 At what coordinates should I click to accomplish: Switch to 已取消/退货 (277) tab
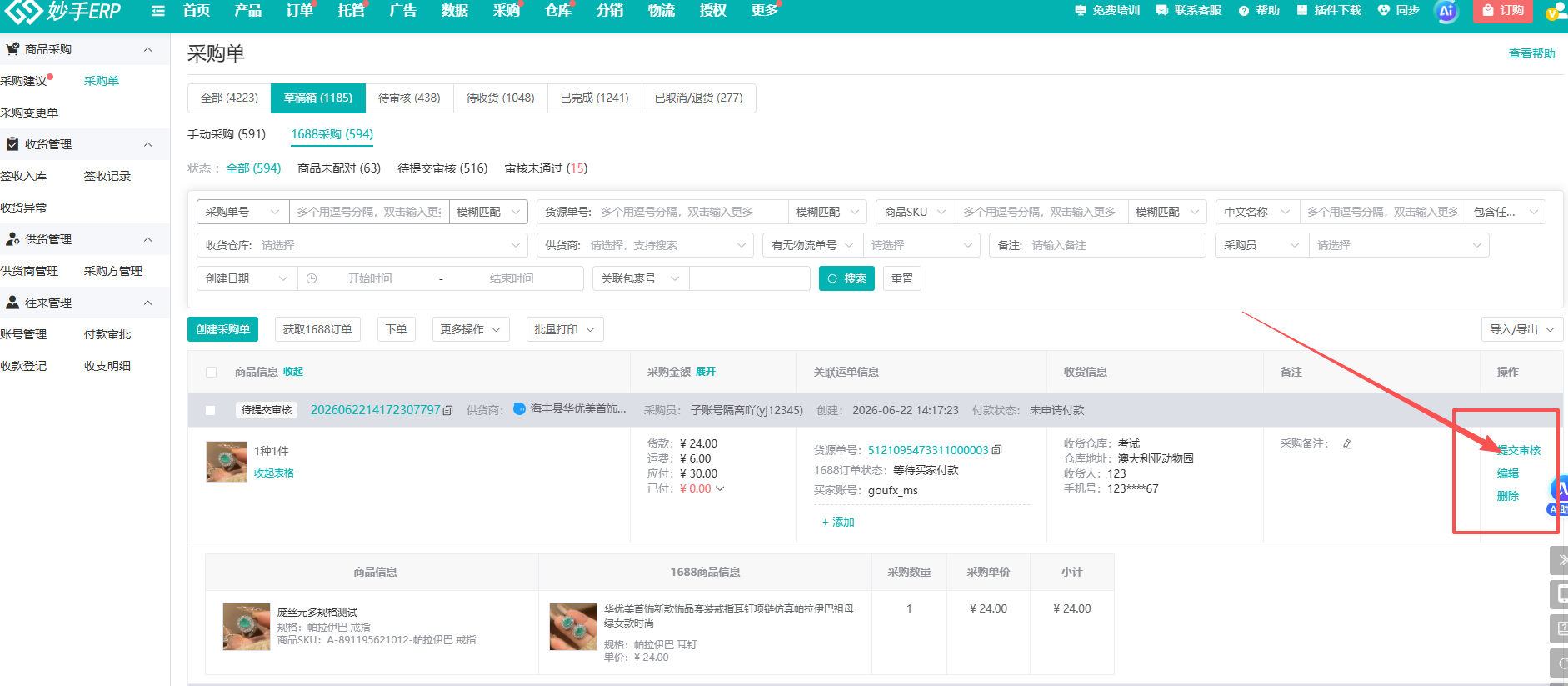(x=698, y=98)
